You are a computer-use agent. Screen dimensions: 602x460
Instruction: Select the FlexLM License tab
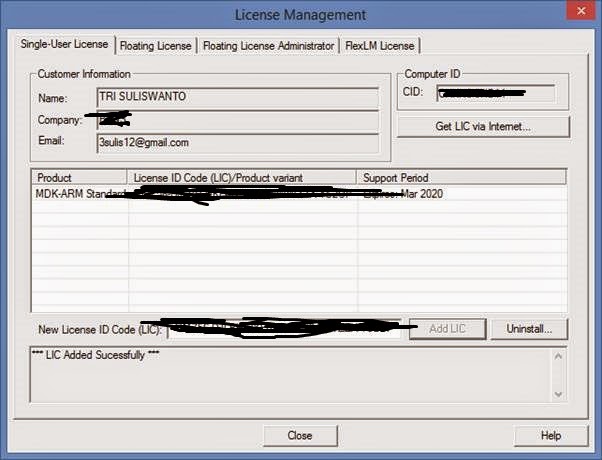[x=380, y=46]
